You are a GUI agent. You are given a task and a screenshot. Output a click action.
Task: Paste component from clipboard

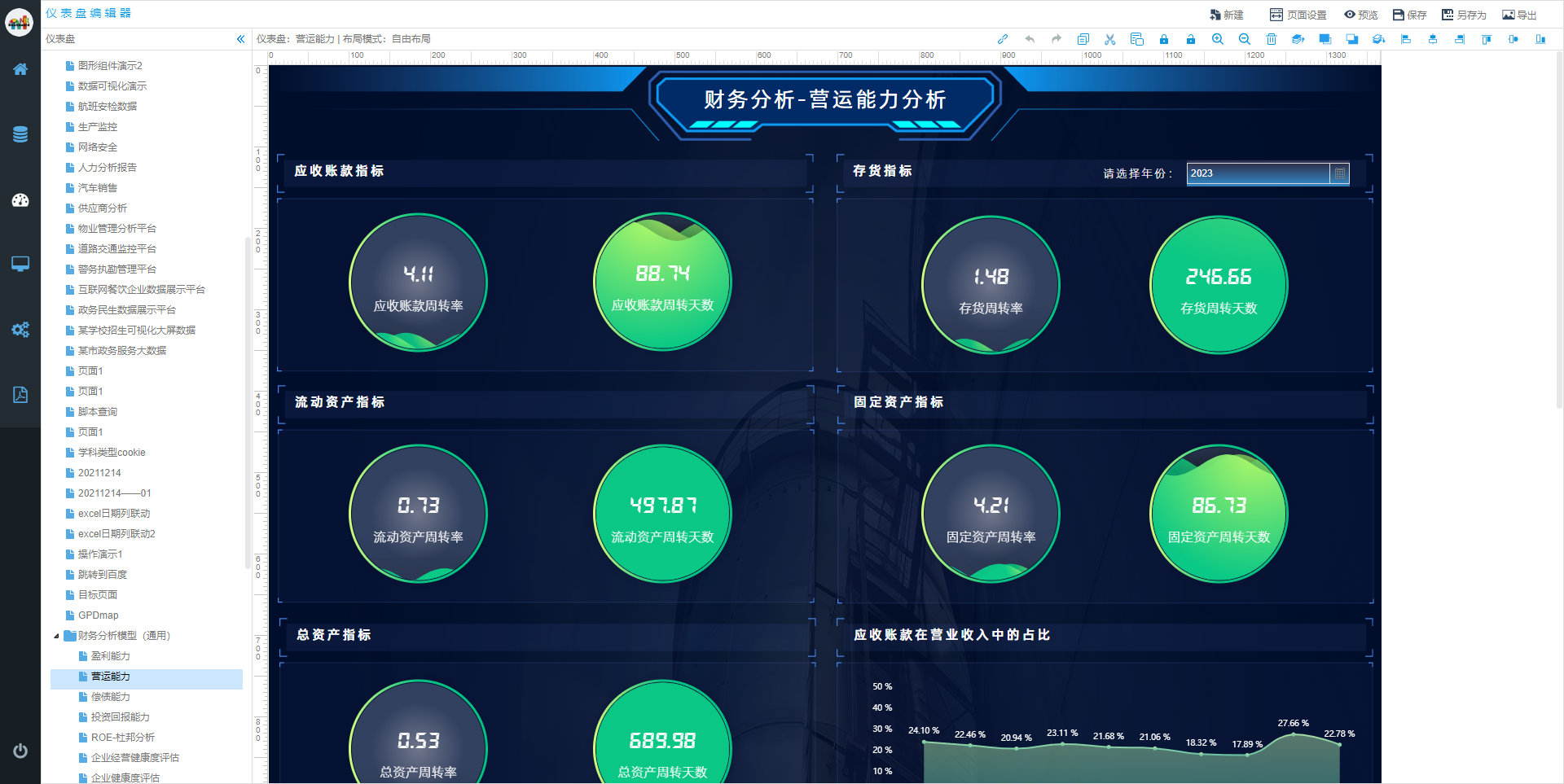tap(1137, 39)
